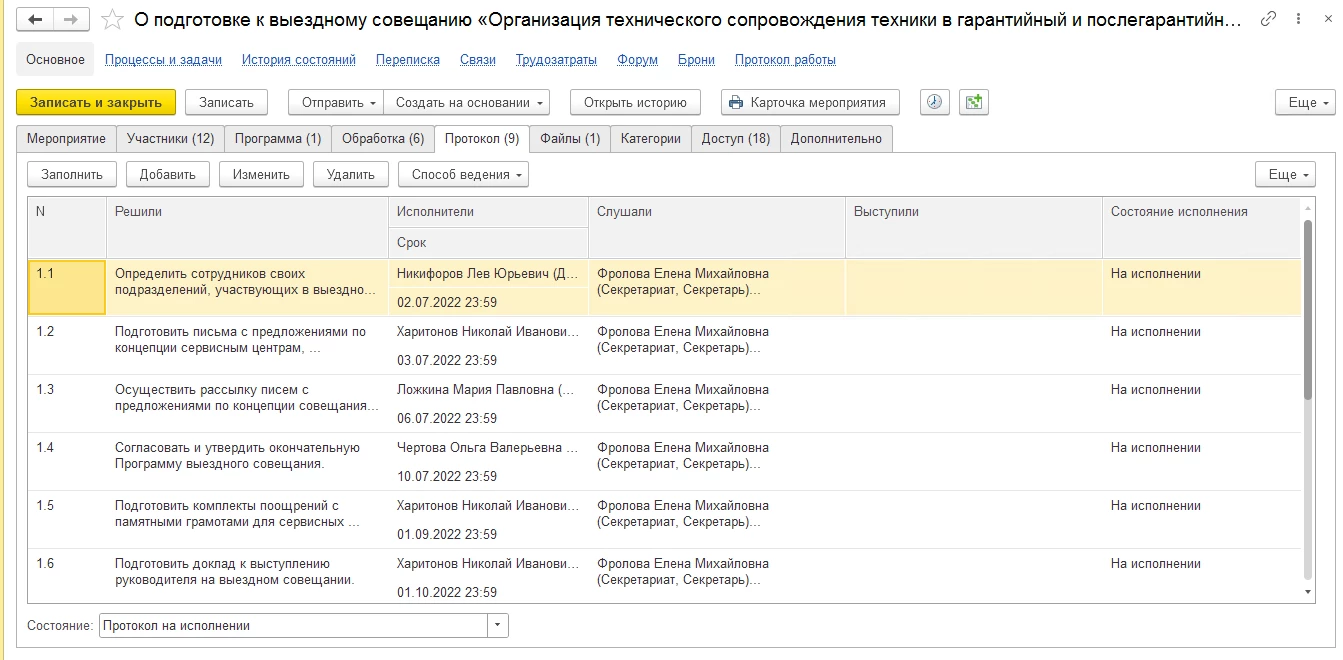Open the table panel Еще menu
This screenshot has width=1343, height=660.
click(1285, 174)
